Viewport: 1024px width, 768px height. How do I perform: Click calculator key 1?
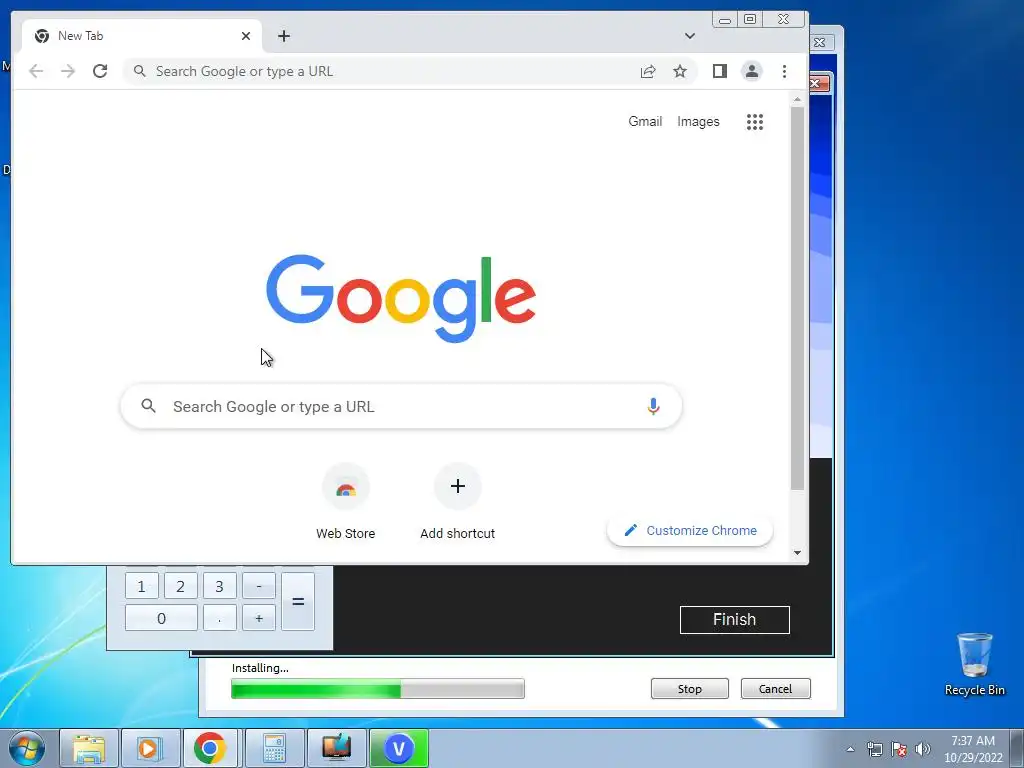pyautogui.click(x=141, y=586)
